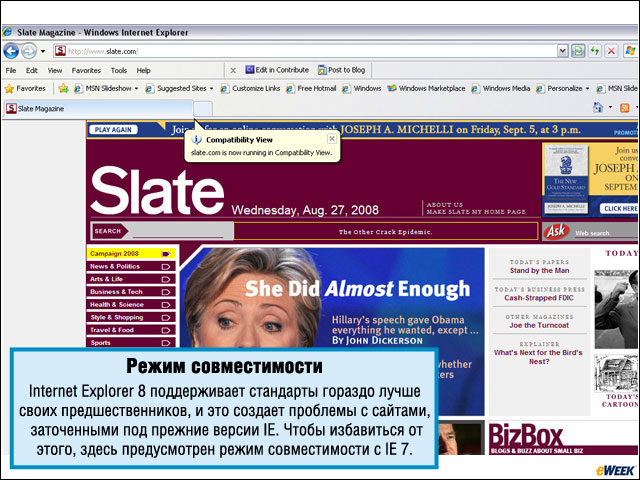Viewport: 640px width, 480px height.
Task: Click the red Ask logo icon
Action: 556,231
